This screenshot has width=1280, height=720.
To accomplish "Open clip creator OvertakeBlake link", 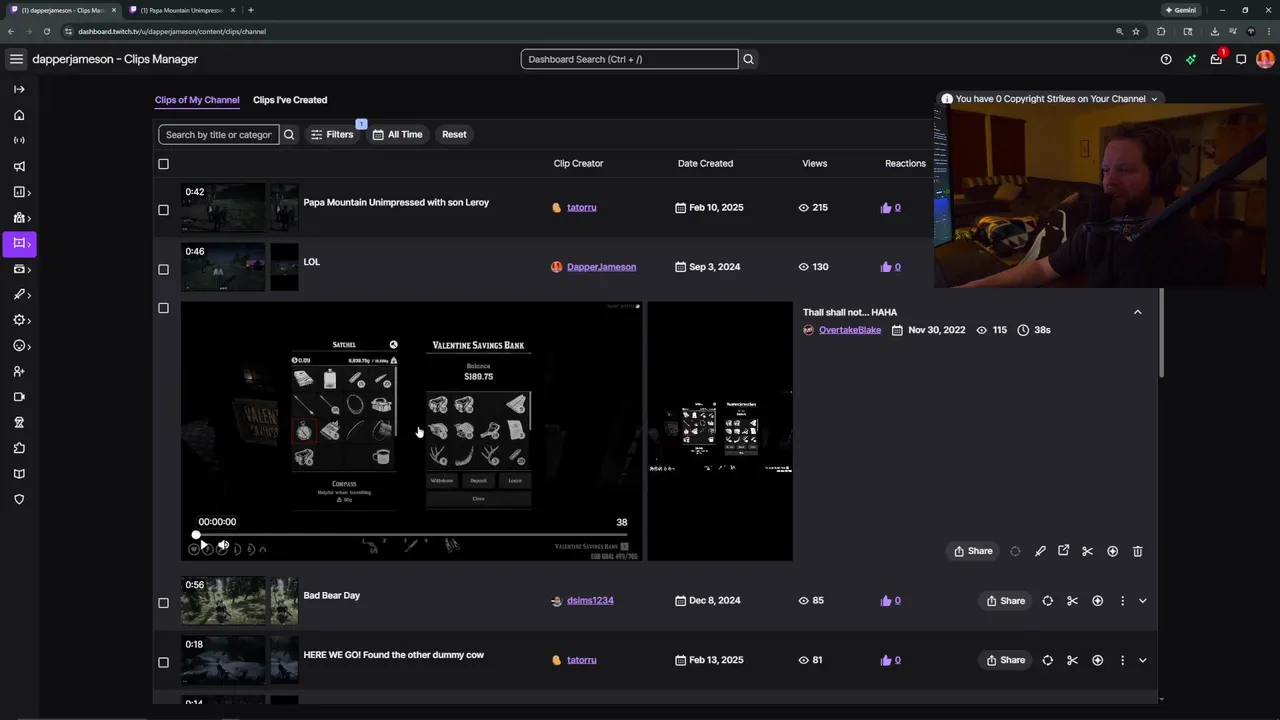I will pos(850,330).
